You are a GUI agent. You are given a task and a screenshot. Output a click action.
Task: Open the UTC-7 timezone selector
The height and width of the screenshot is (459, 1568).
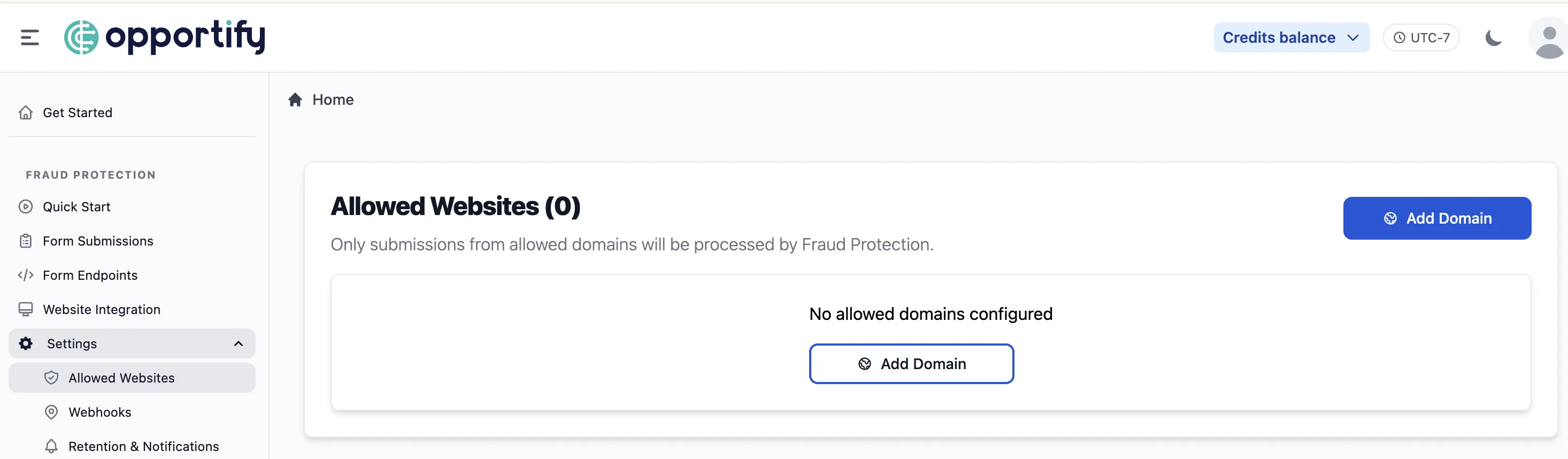(1421, 38)
